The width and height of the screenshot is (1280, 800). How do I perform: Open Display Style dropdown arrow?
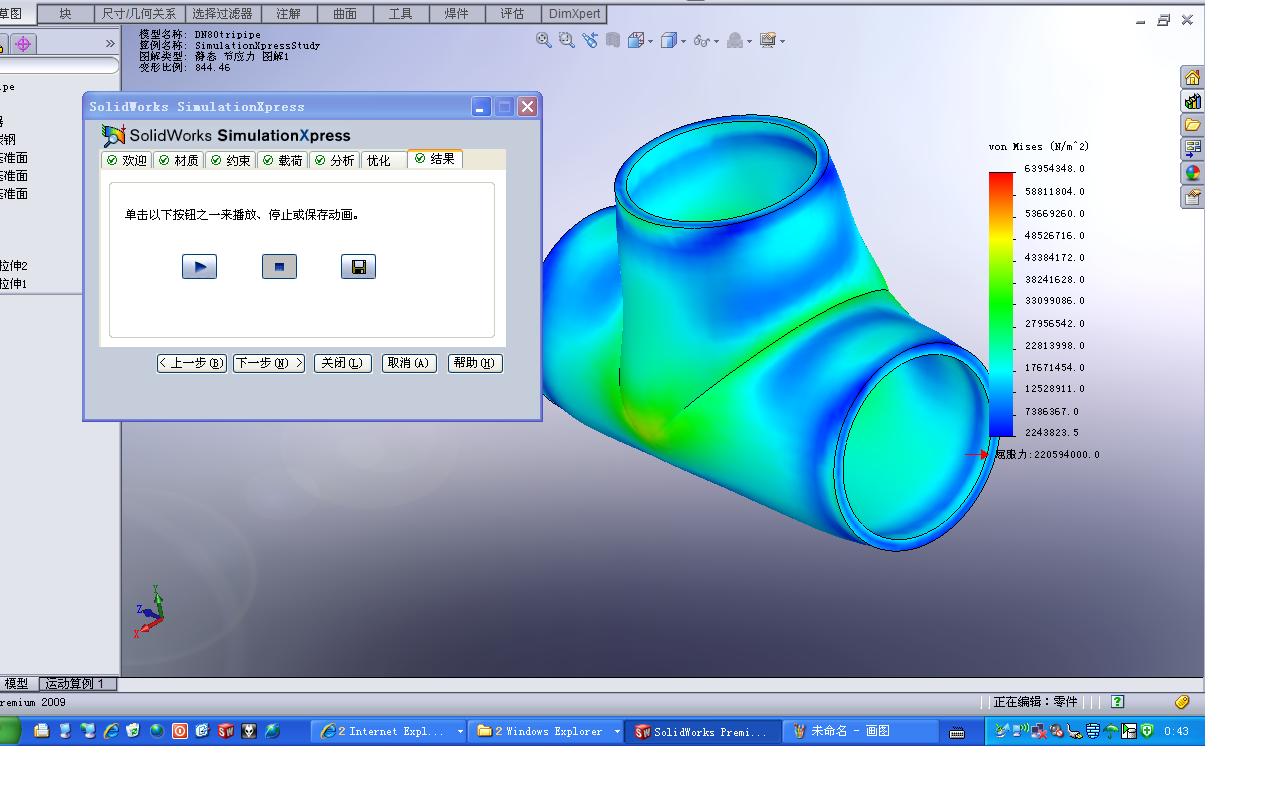pyautogui.click(x=683, y=42)
